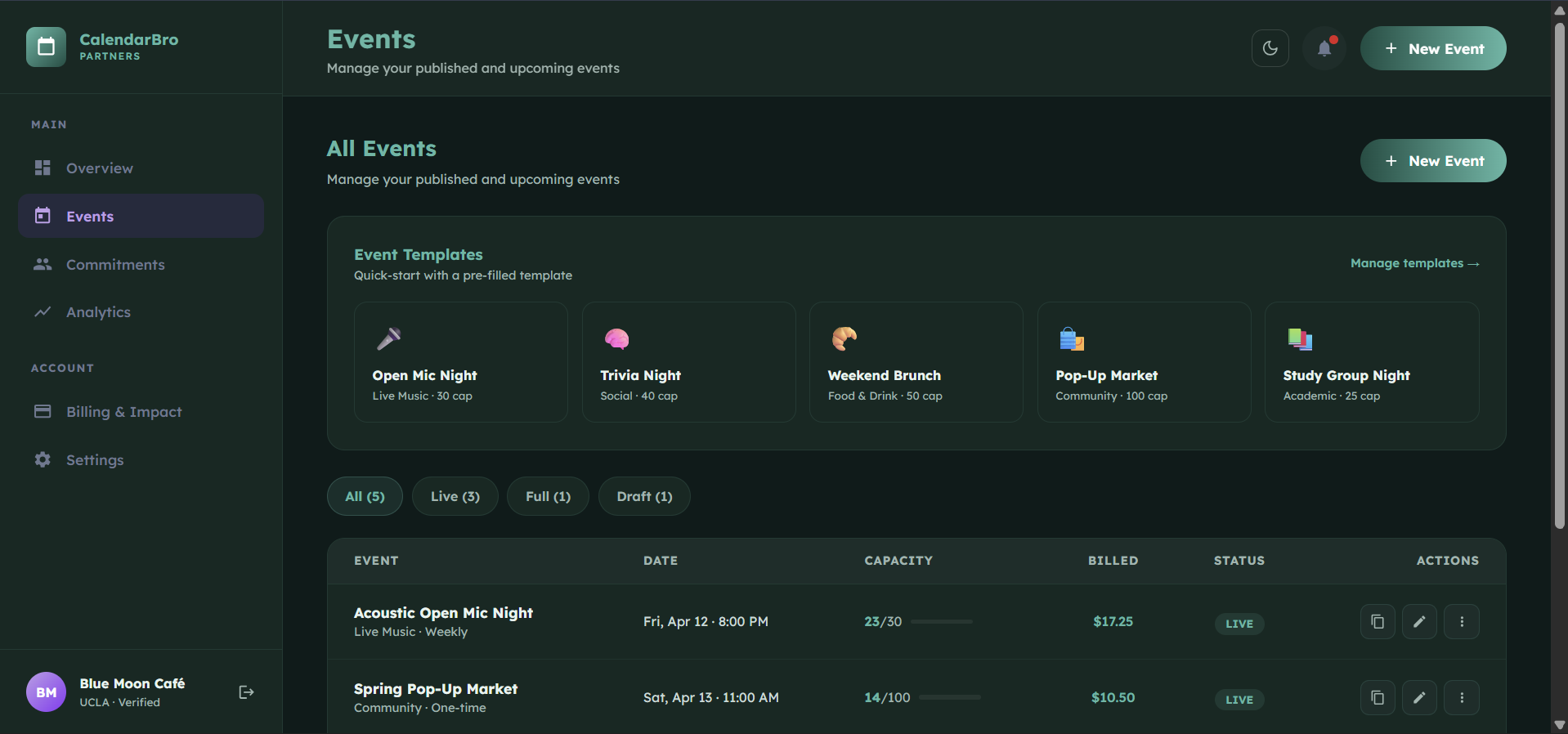The image size is (1568, 734).
Task: Filter events by Draft (1)
Action: pos(644,496)
